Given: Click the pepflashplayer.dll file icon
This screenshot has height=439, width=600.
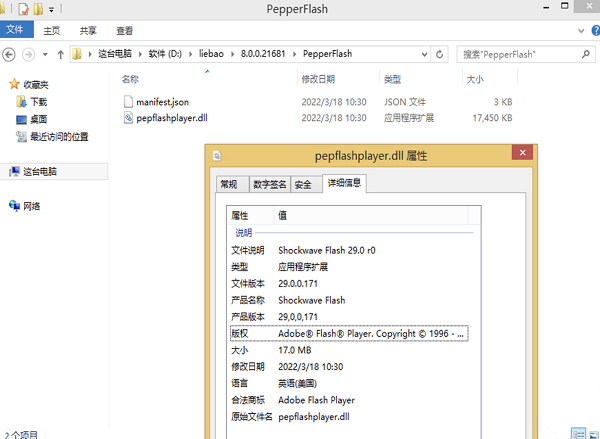Looking at the screenshot, I should [128, 118].
